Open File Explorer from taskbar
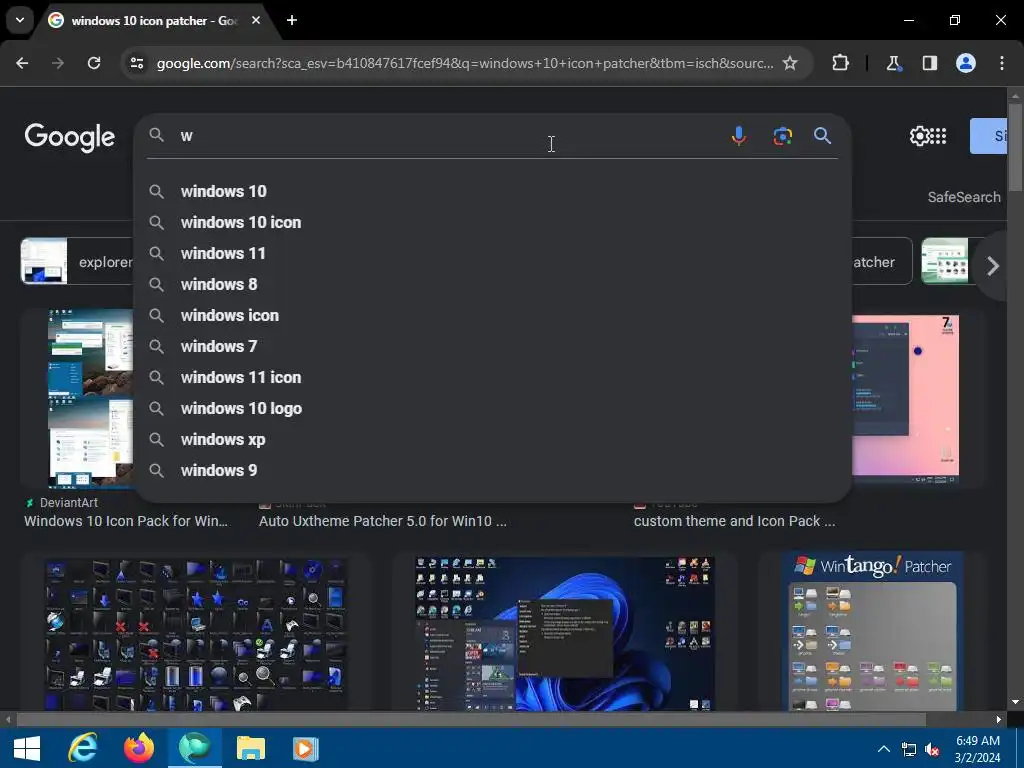1024x768 pixels. [250, 748]
